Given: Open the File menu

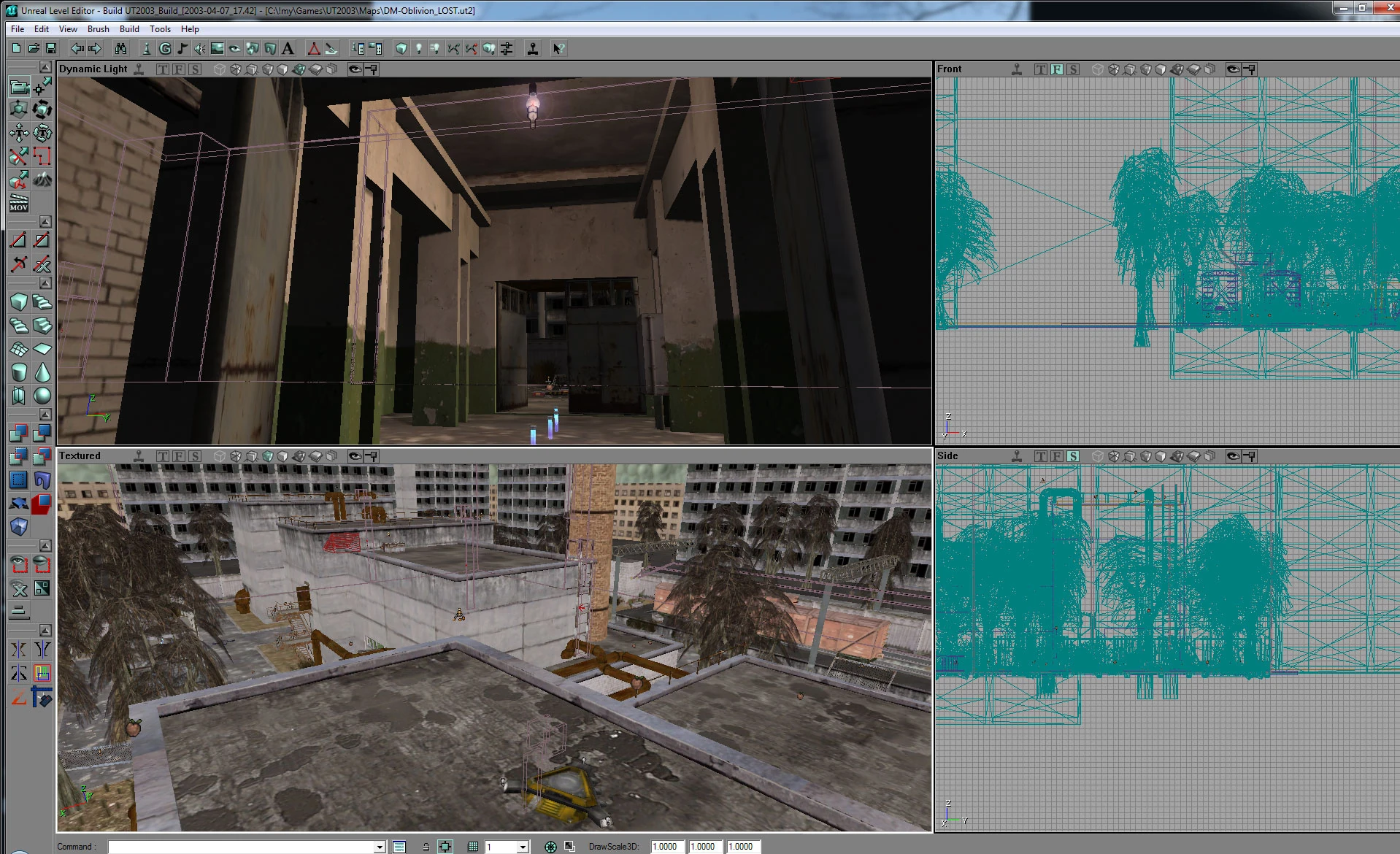Looking at the screenshot, I should (18, 29).
